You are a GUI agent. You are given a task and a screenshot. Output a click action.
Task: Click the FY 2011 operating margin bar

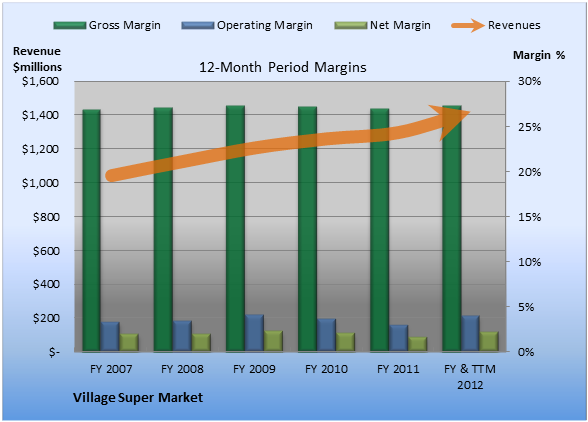[399, 338]
